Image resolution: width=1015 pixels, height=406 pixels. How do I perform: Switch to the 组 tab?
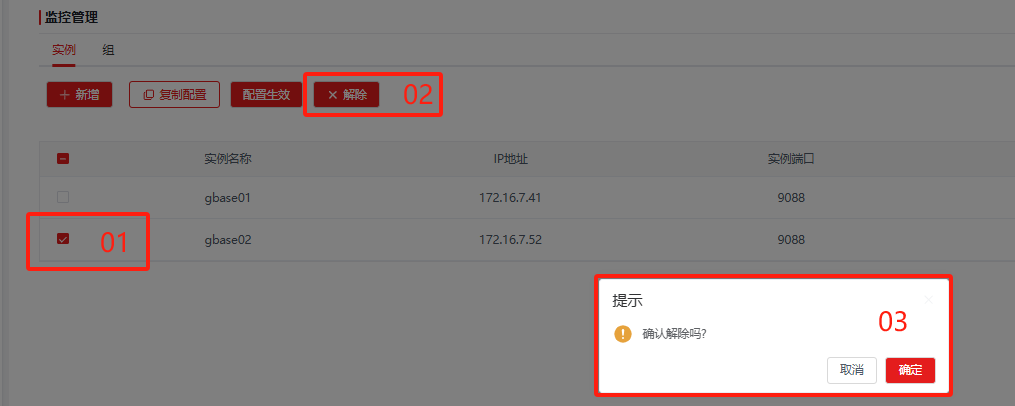(108, 50)
